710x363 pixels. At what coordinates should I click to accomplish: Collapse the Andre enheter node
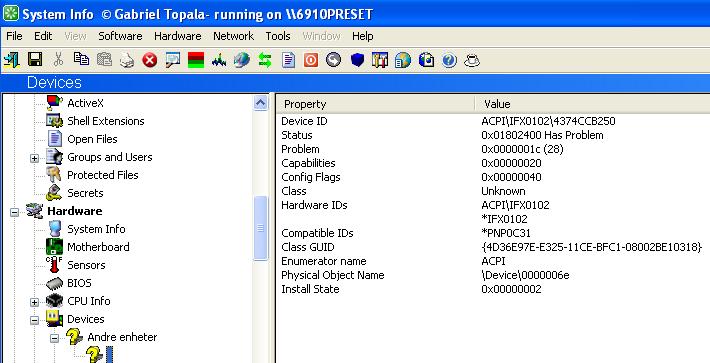(54, 338)
